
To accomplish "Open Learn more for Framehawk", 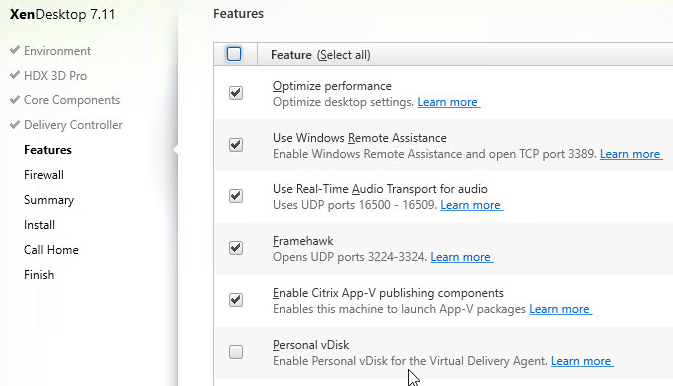I will [461, 257].
